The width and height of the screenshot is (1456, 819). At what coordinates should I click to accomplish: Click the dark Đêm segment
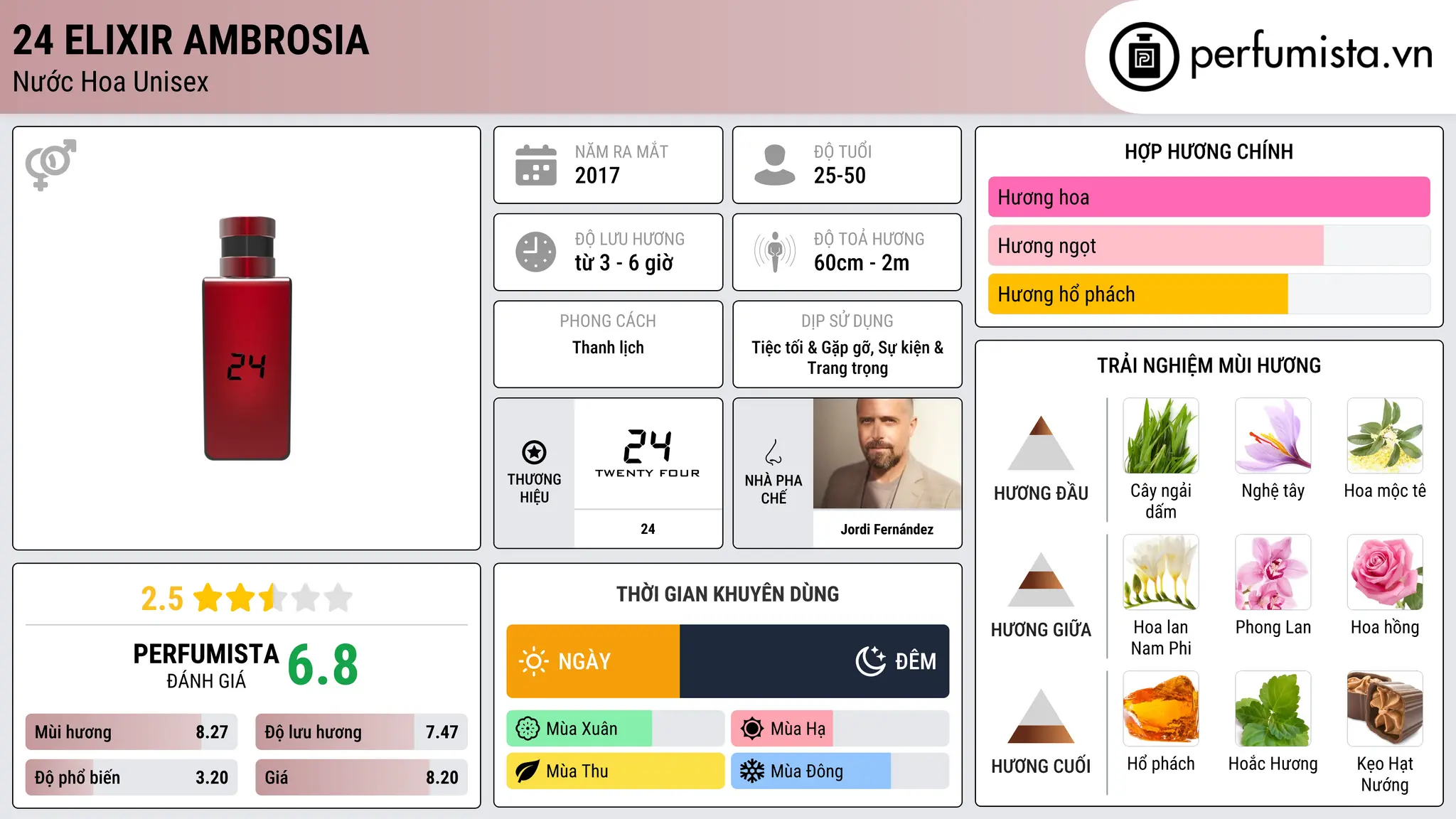(x=815, y=661)
